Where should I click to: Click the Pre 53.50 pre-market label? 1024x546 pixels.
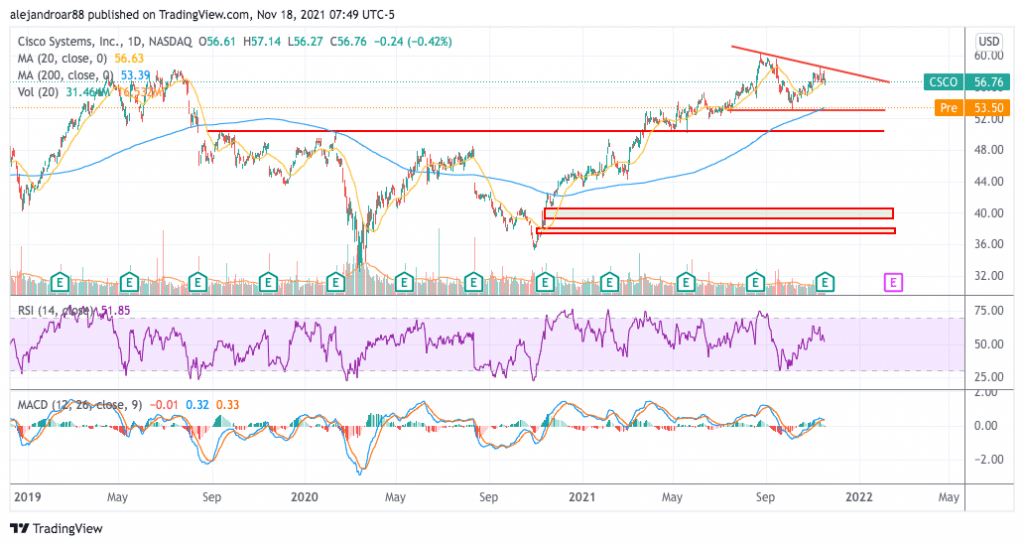pos(972,107)
